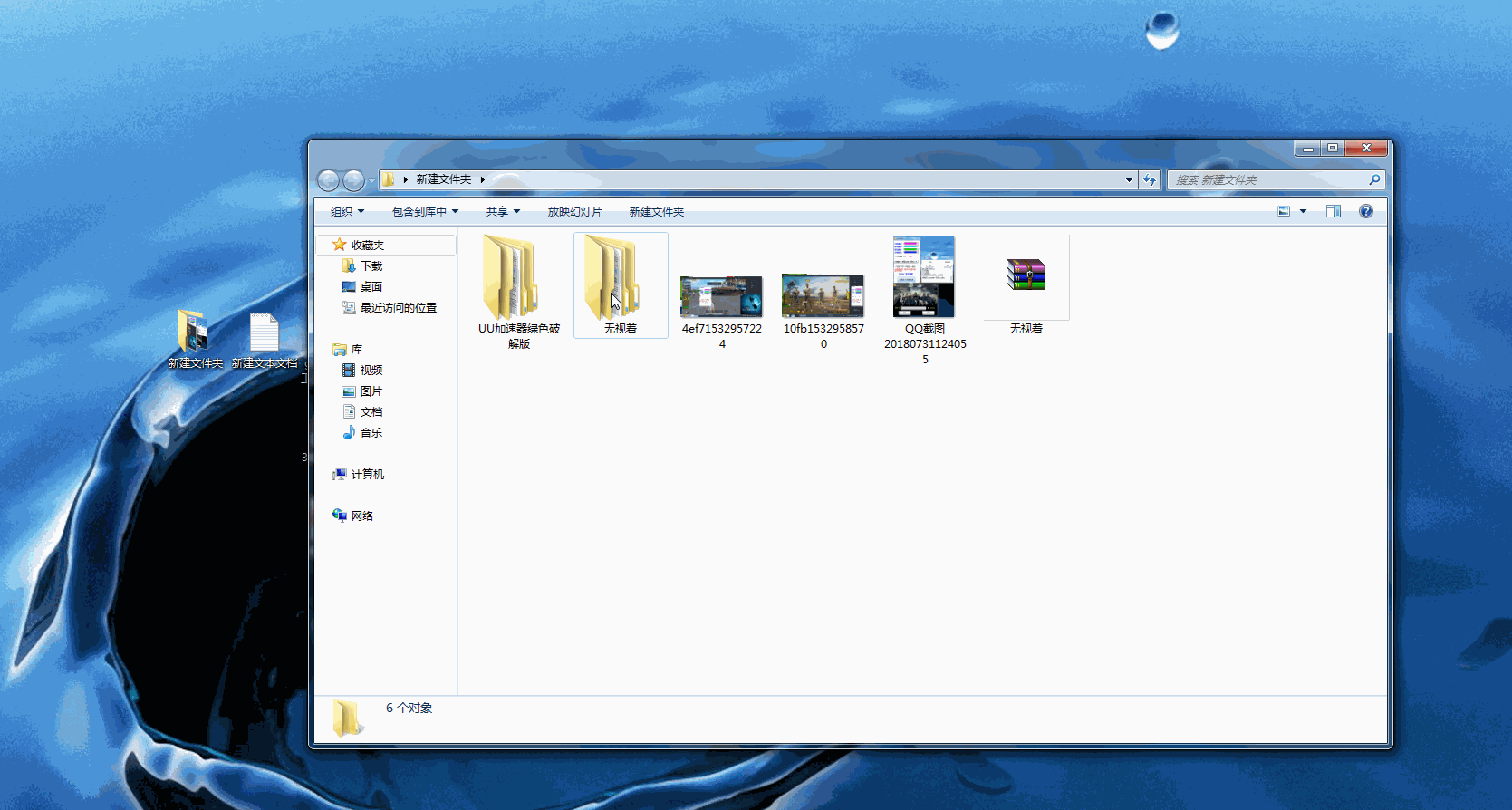Open the 组织 dropdown menu

(347, 211)
